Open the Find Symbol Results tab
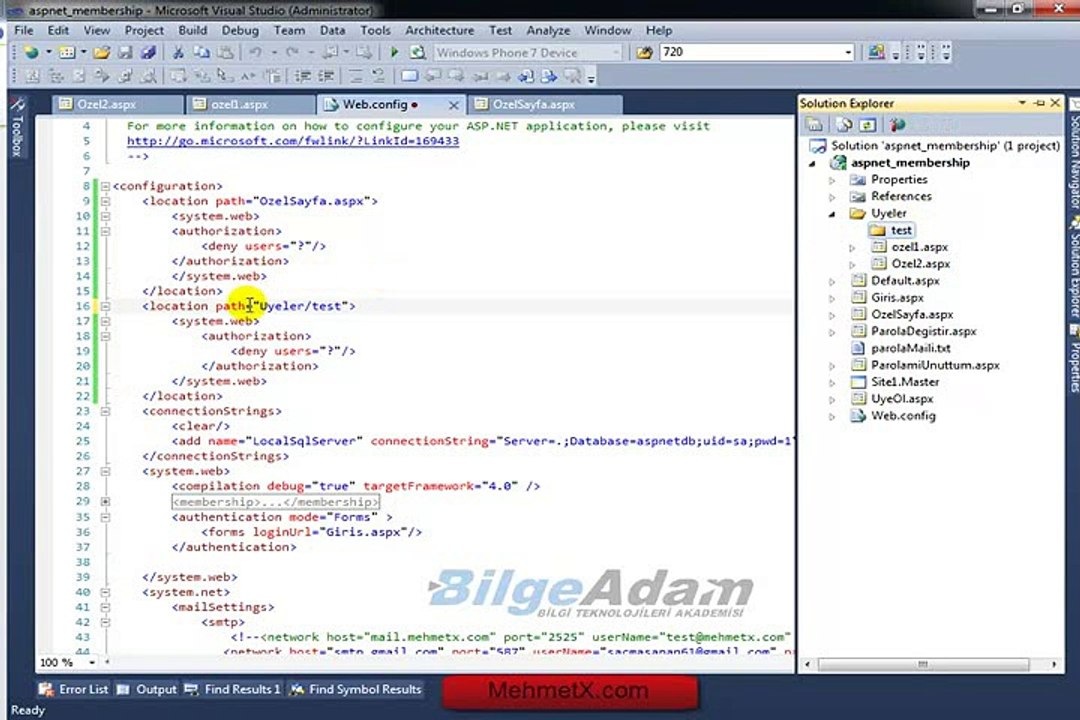Screen dimensions: 1080x720 click(x=355, y=689)
